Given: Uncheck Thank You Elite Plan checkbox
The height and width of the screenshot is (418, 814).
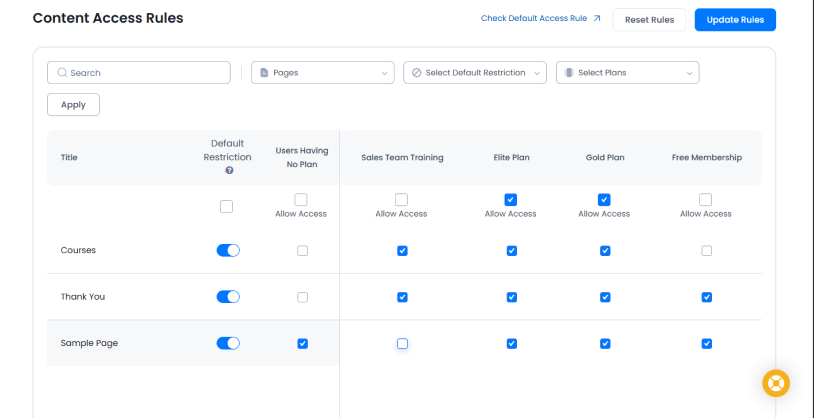Looking at the screenshot, I should [512, 297].
